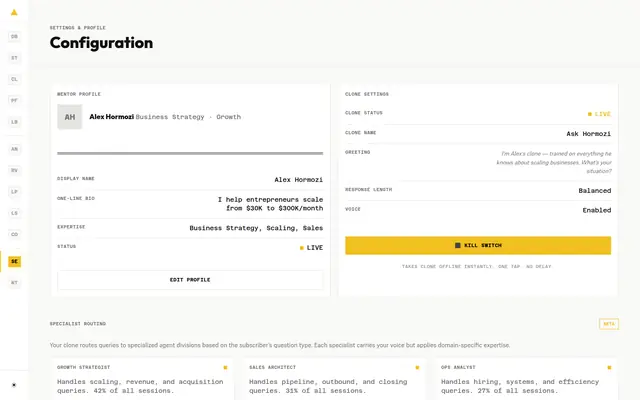Image resolution: width=640 pixels, height=400 pixels.
Task: Click the Edit Profile button
Action: click(190, 280)
